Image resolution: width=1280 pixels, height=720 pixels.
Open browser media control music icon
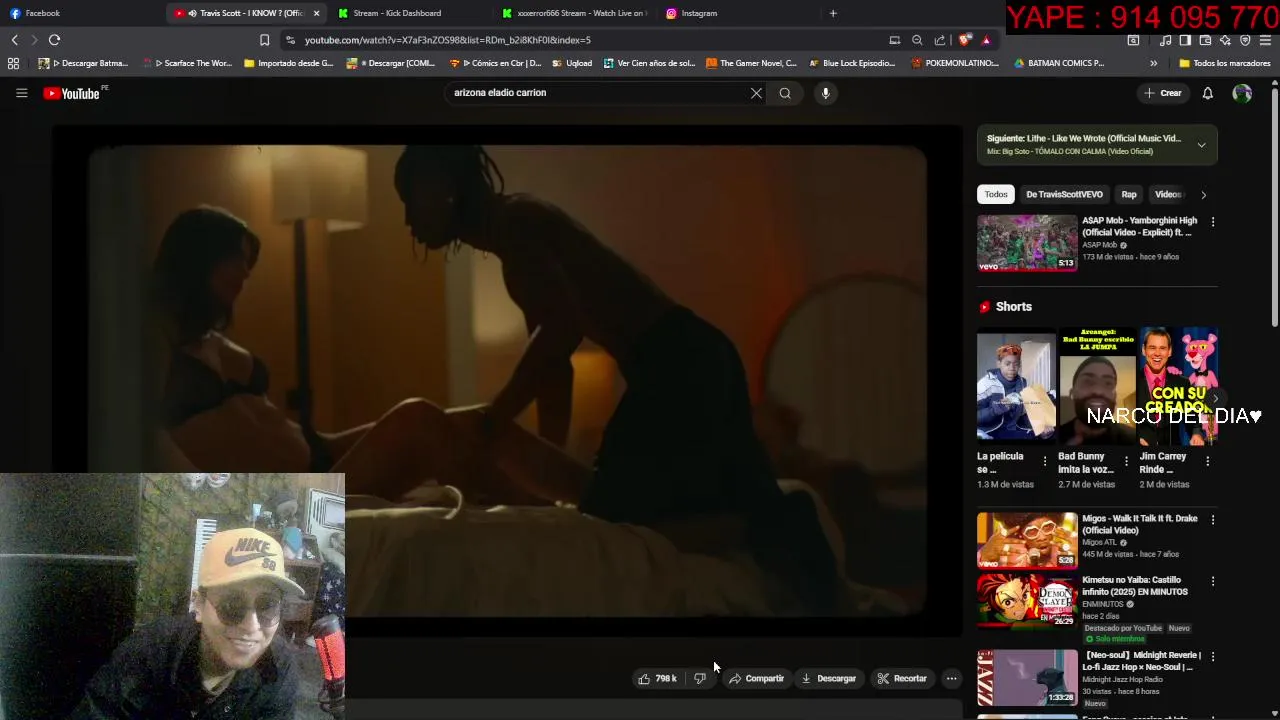coord(1165,40)
